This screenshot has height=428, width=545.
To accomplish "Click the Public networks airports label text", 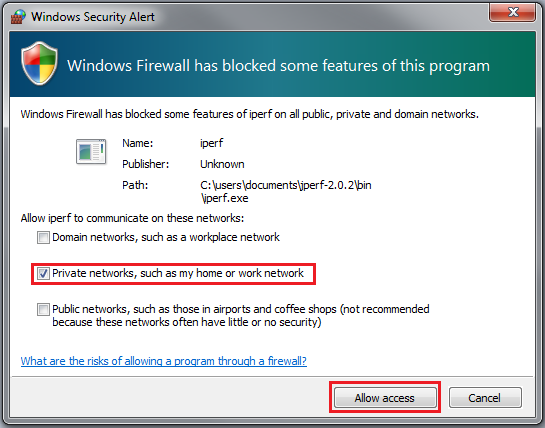I will pyautogui.click(x=241, y=315).
